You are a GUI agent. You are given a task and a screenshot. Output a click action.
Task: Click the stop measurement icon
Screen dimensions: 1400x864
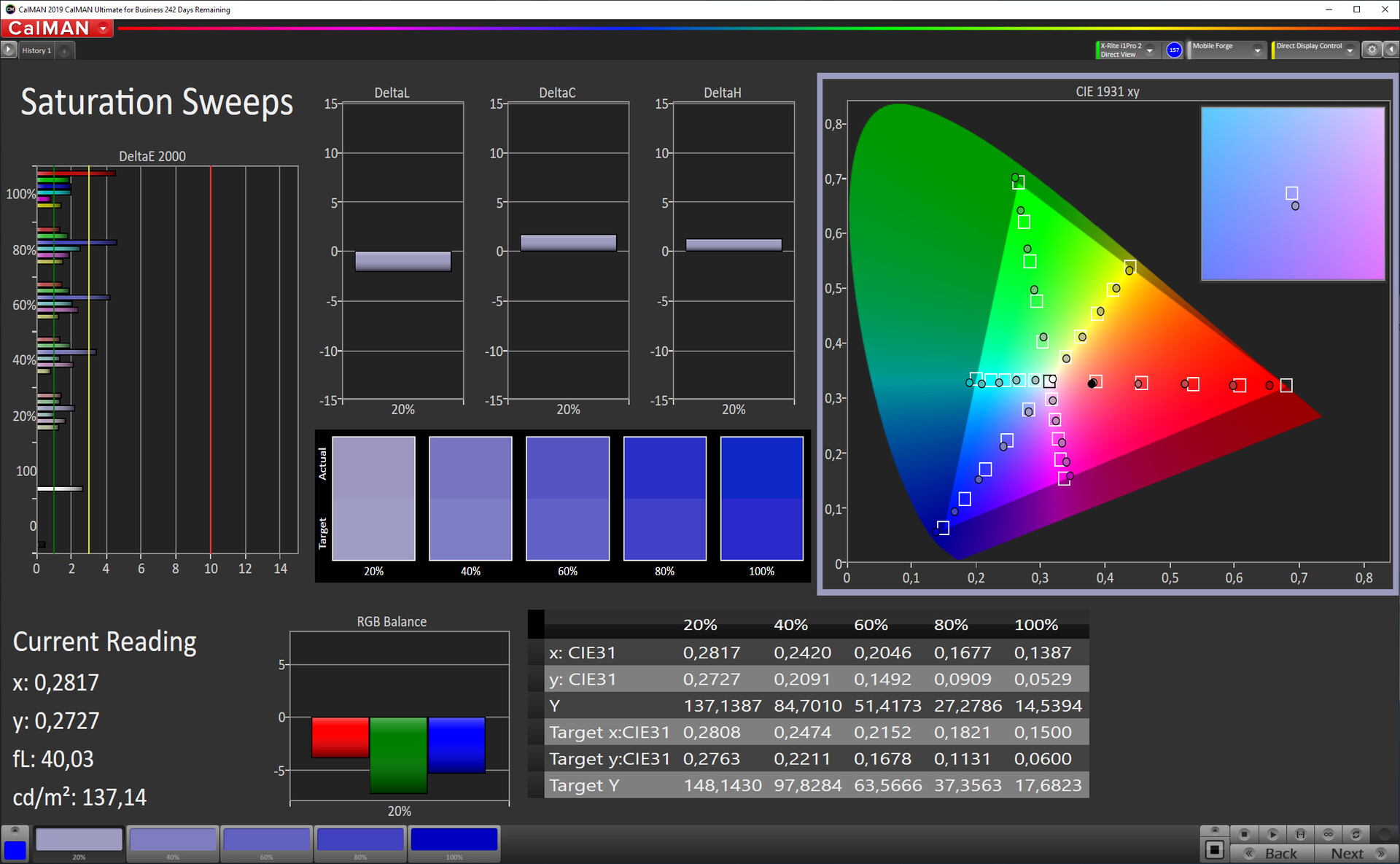[1244, 834]
